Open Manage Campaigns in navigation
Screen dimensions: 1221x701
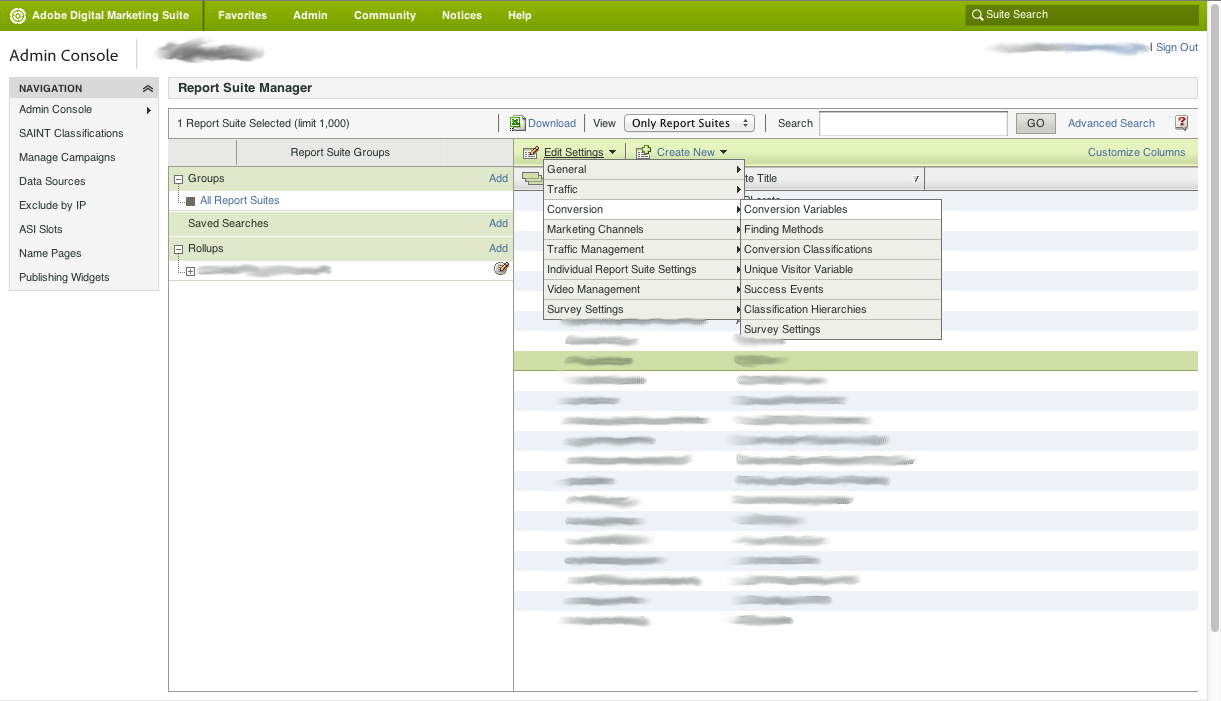click(x=67, y=157)
